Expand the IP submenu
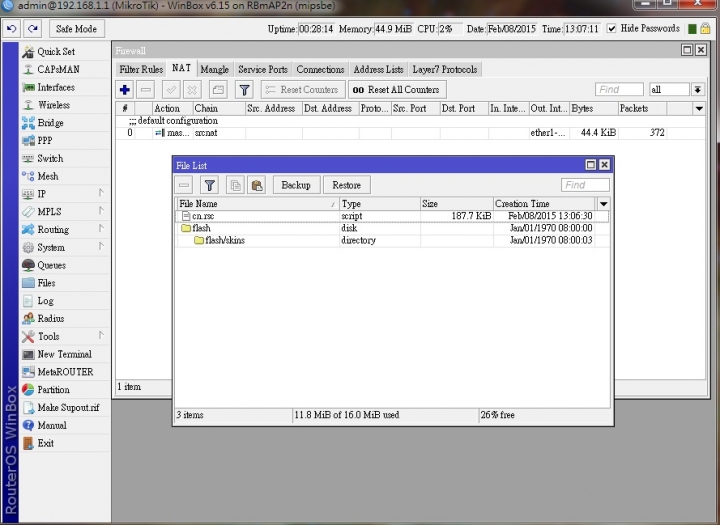The image size is (720, 525). pos(65,194)
